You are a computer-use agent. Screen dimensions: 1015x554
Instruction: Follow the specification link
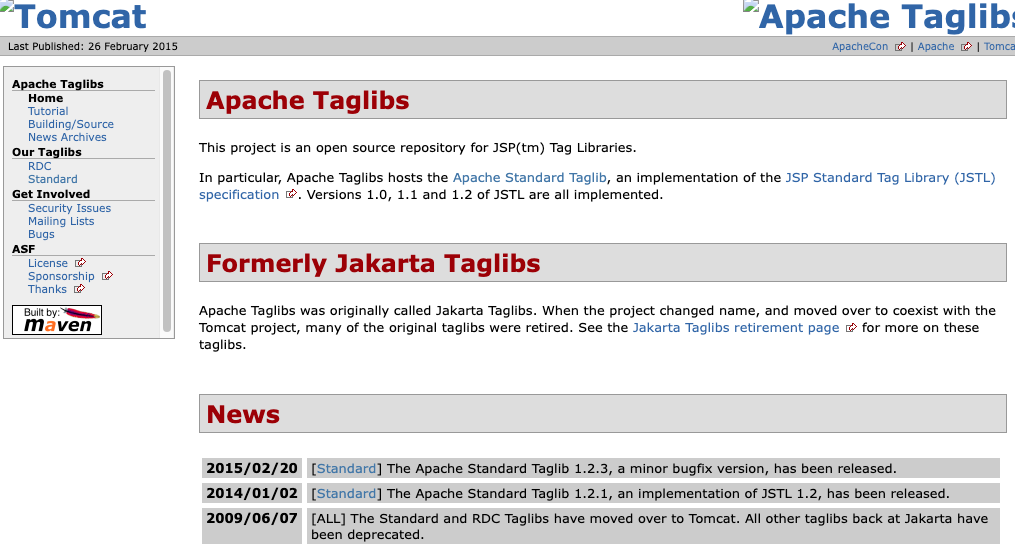coord(239,195)
